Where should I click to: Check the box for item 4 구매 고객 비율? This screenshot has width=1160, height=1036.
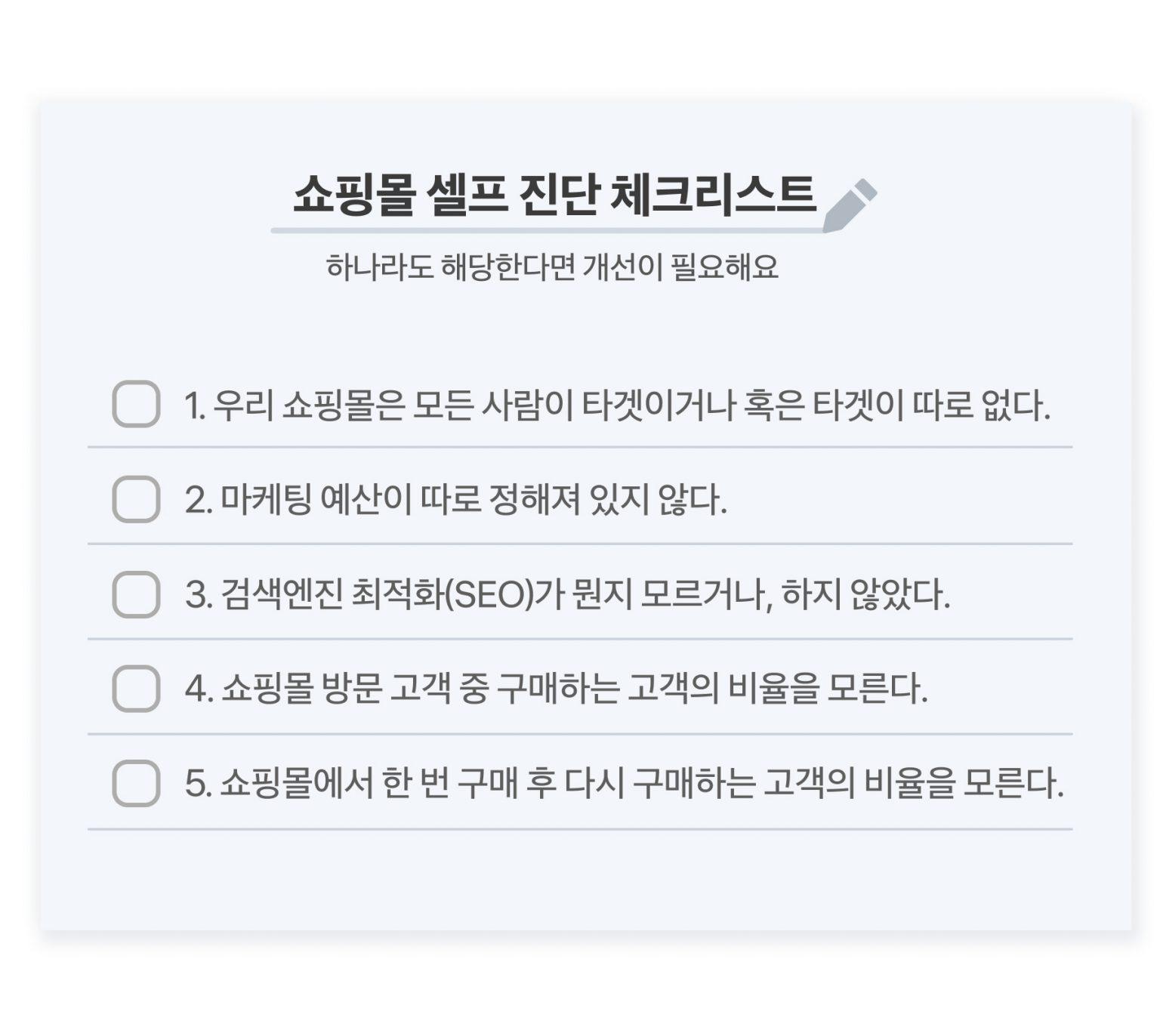(136, 689)
